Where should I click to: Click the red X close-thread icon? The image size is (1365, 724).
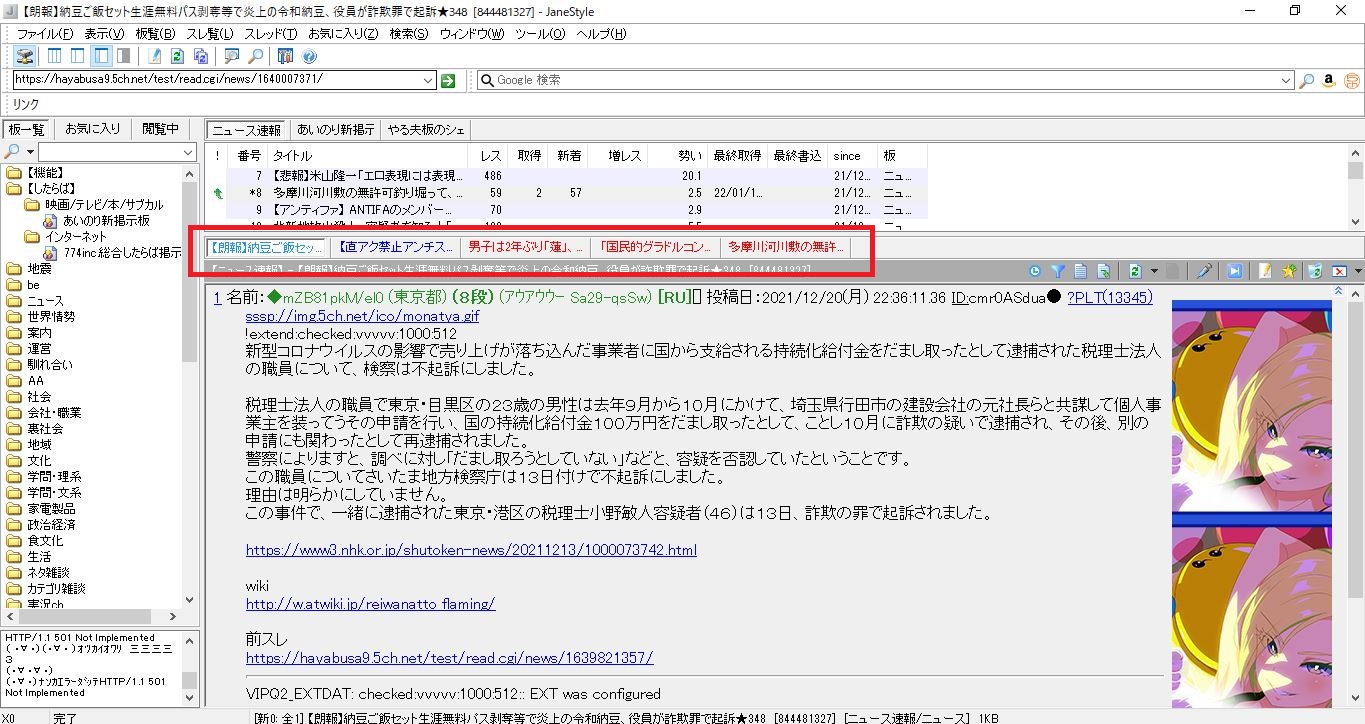[1339, 271]
